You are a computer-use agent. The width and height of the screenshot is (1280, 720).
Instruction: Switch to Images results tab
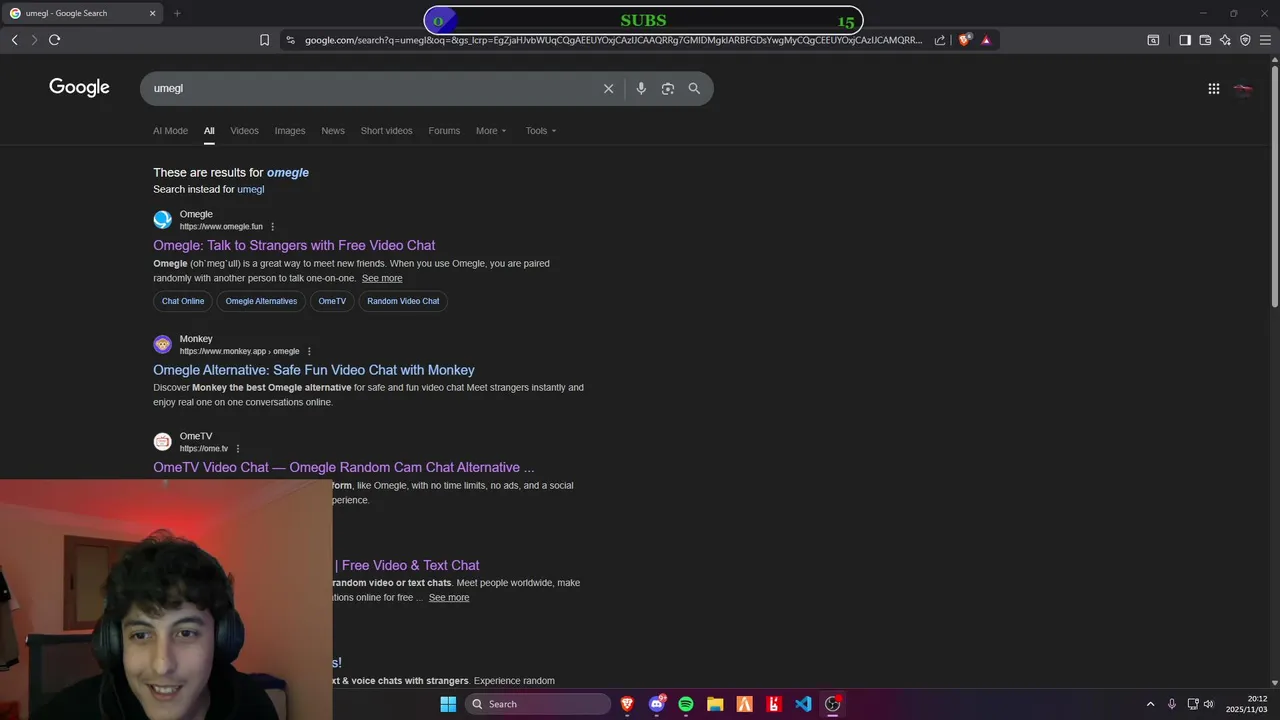[290, 131]
